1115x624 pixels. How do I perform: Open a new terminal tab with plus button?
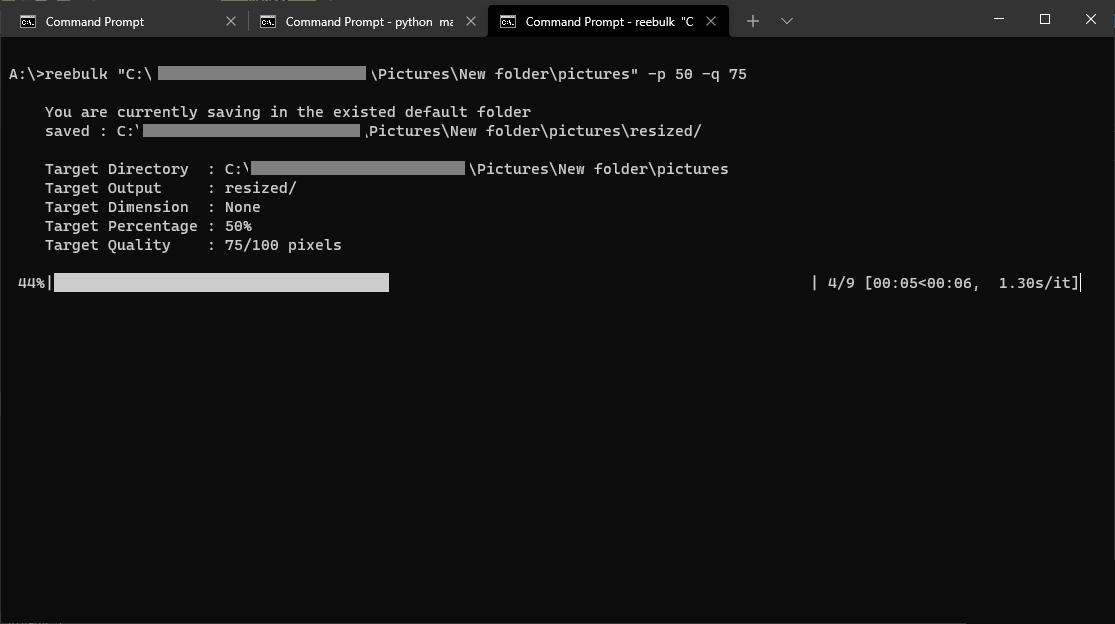752,21
